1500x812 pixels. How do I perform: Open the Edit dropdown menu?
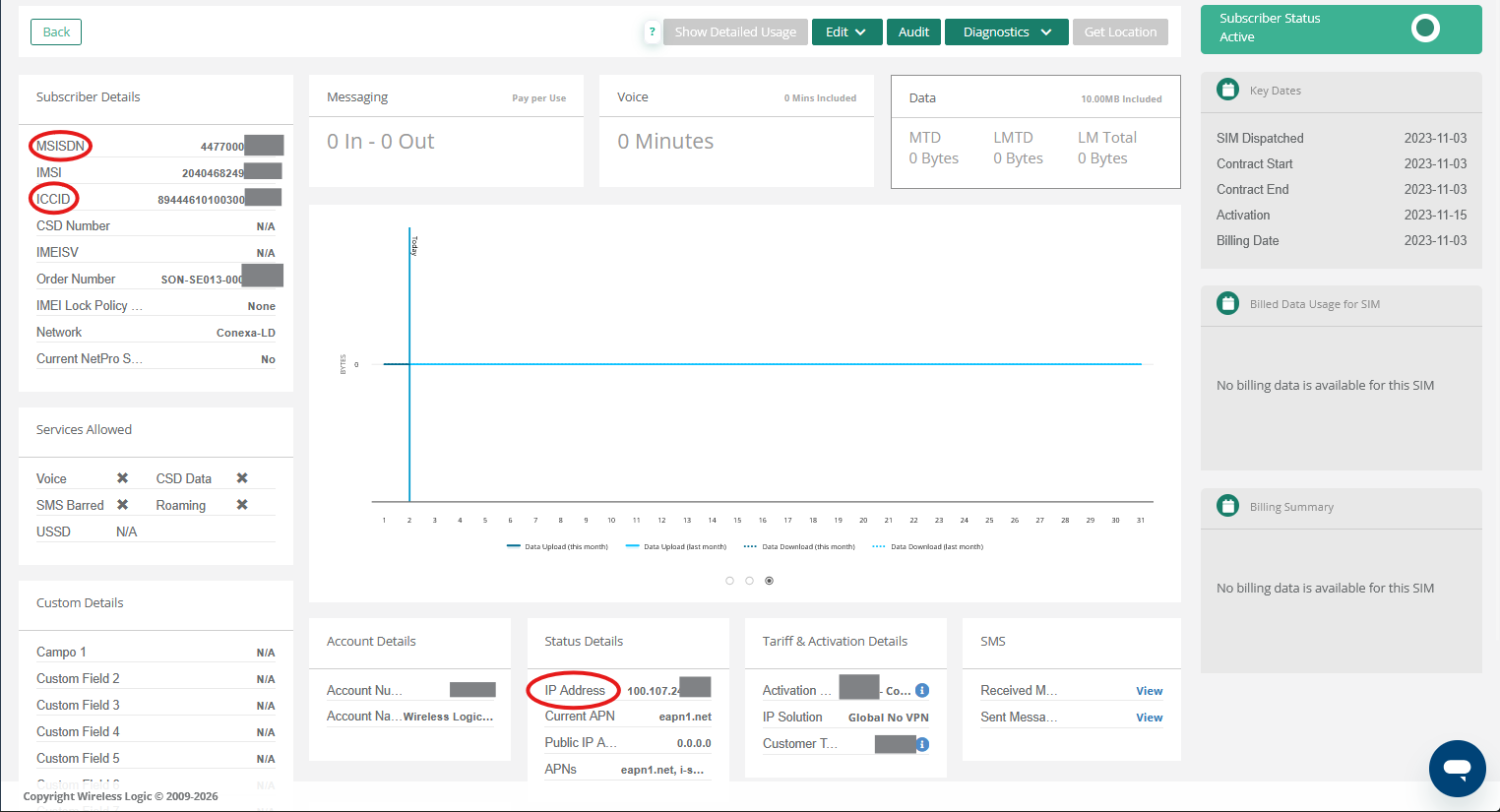(845, 32)
